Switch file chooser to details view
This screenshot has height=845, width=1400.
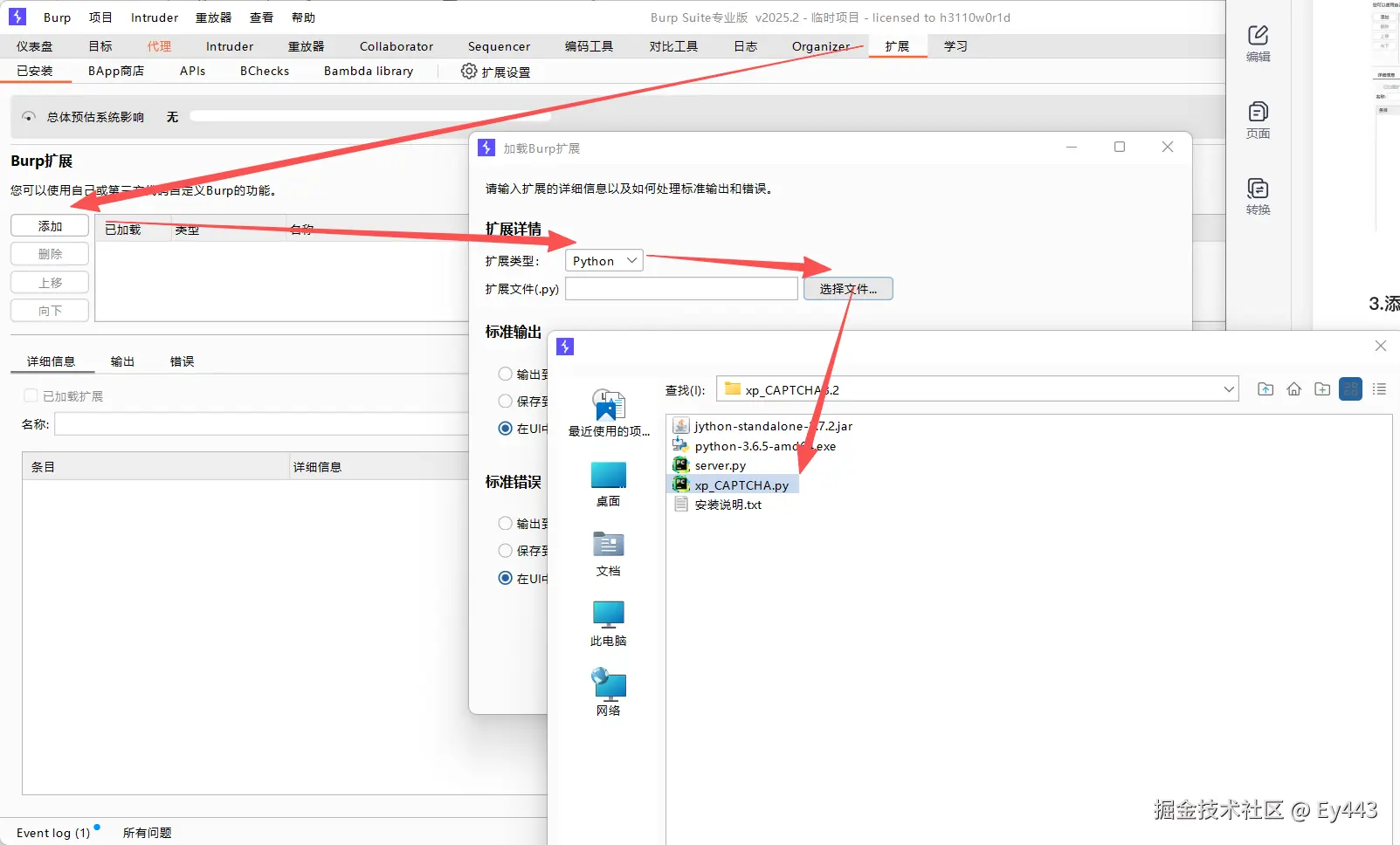(x=1380, y=389)
